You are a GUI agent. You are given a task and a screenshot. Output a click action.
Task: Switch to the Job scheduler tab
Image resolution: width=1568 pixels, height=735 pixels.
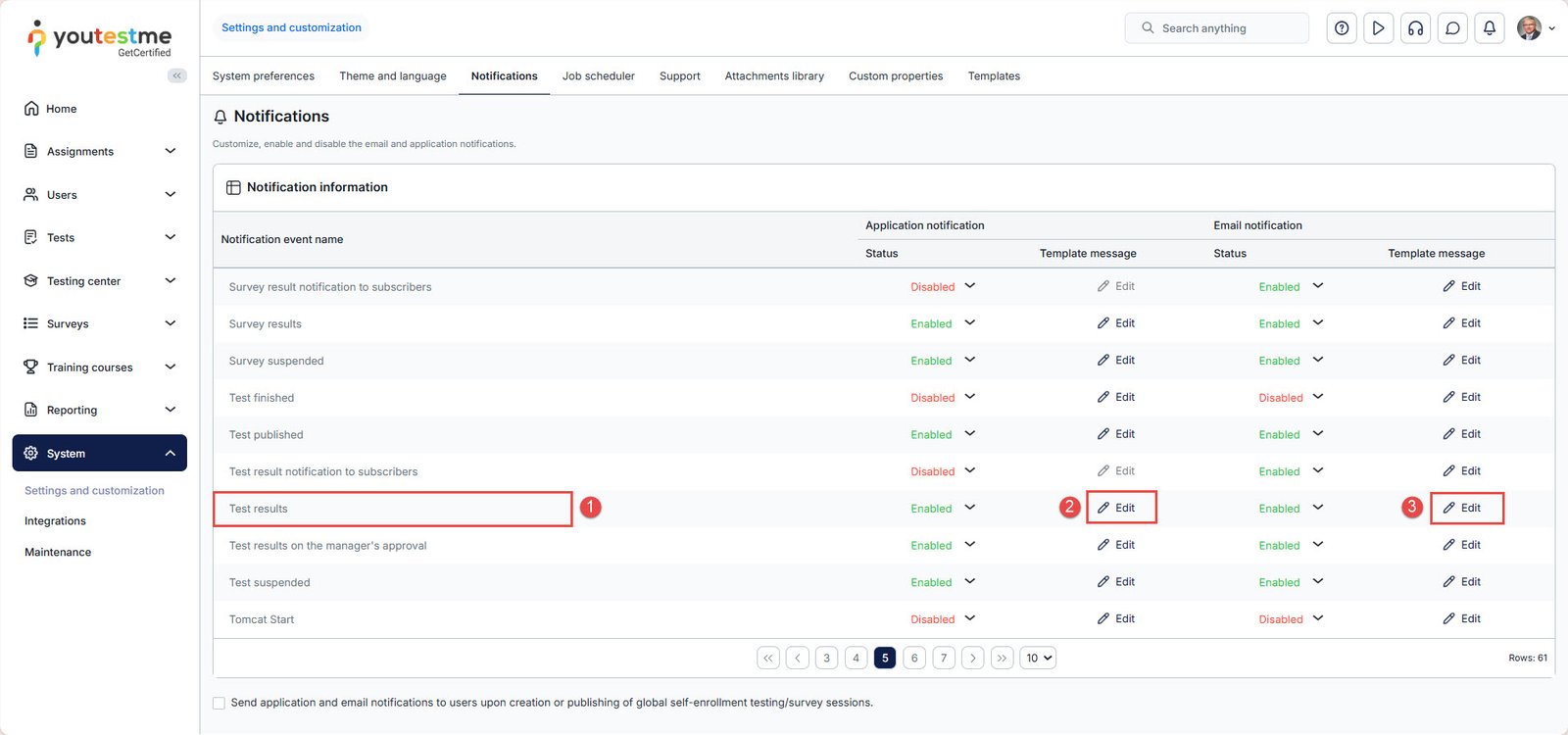[x=598, y=76]
